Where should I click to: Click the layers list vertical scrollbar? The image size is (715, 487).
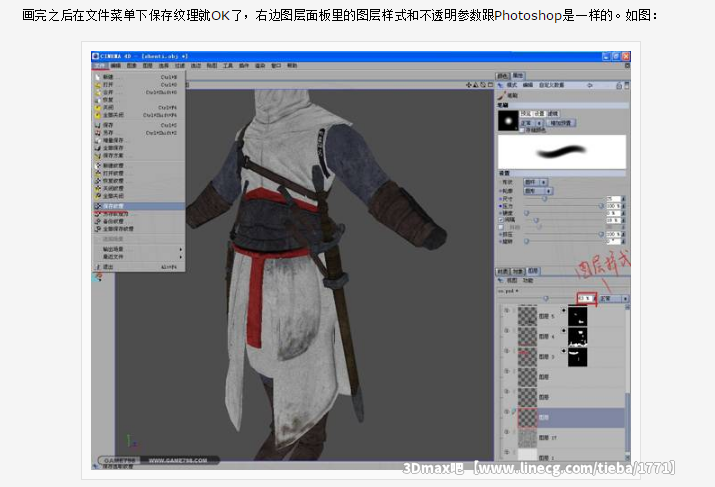click(627, 382)
